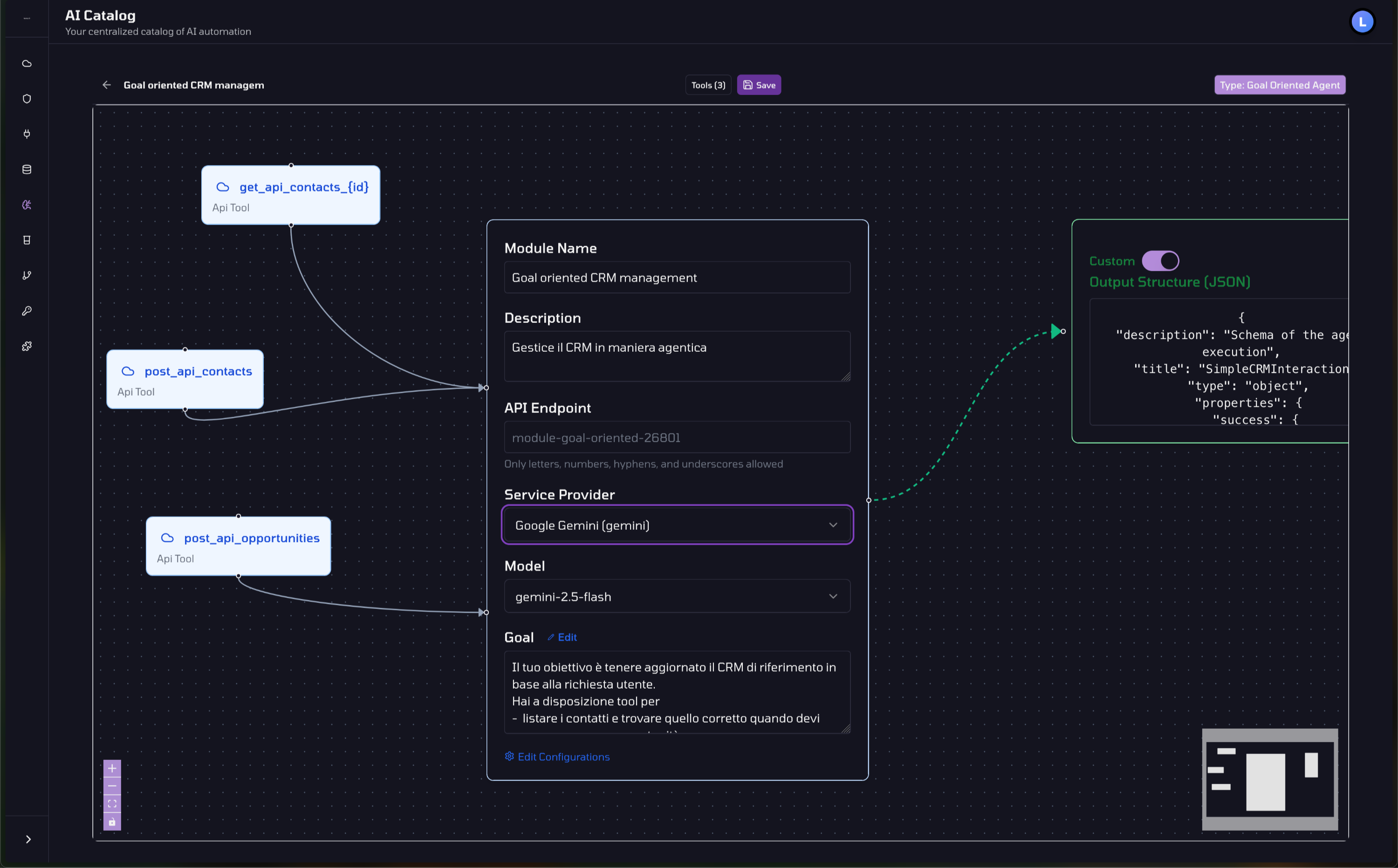Viewport: 1398px width, 868px height.
Task: Save the agent module
Action: pyautogui.click(x=759, y=85)
